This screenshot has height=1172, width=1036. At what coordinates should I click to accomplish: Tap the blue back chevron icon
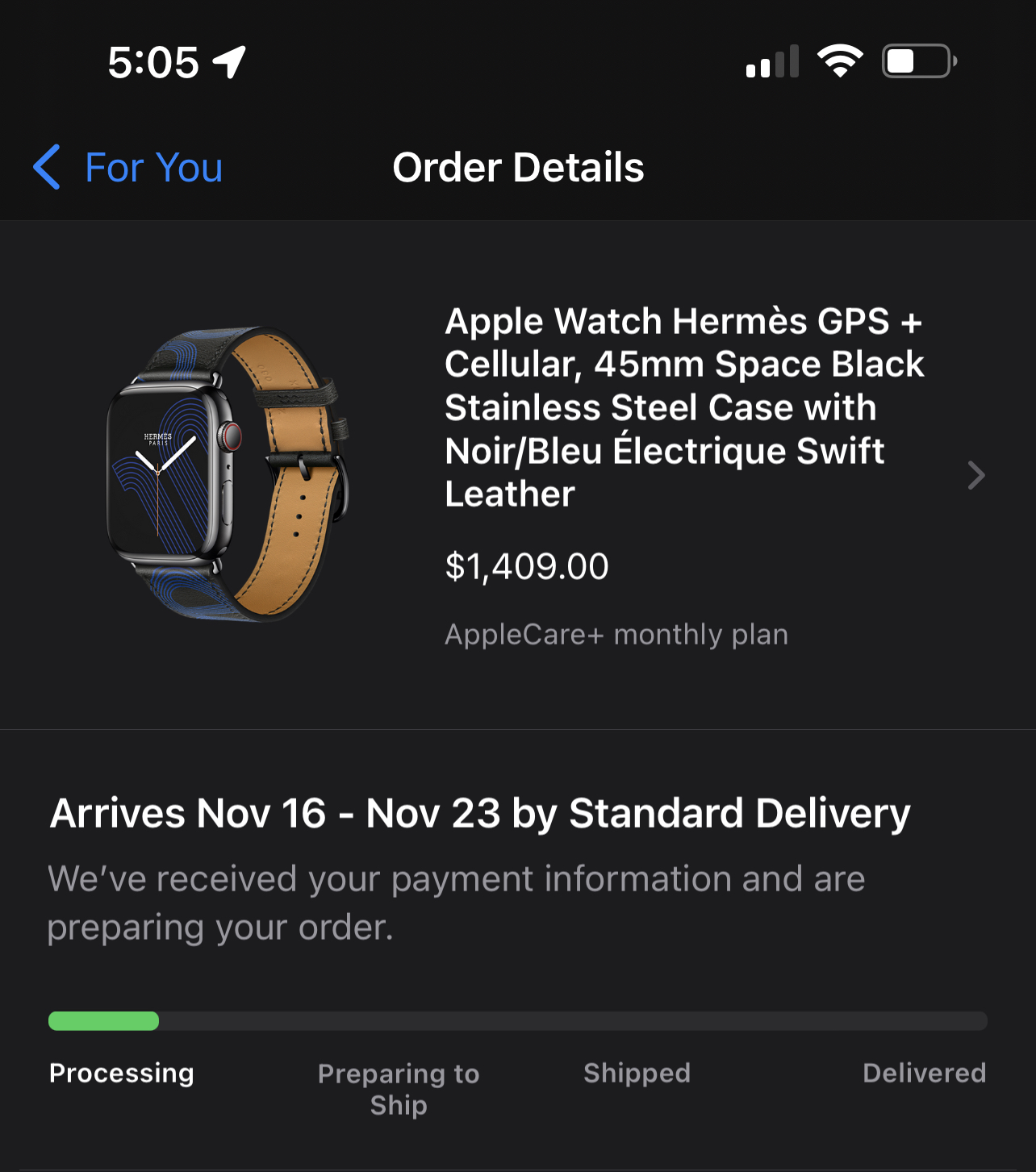coord(47,167)
